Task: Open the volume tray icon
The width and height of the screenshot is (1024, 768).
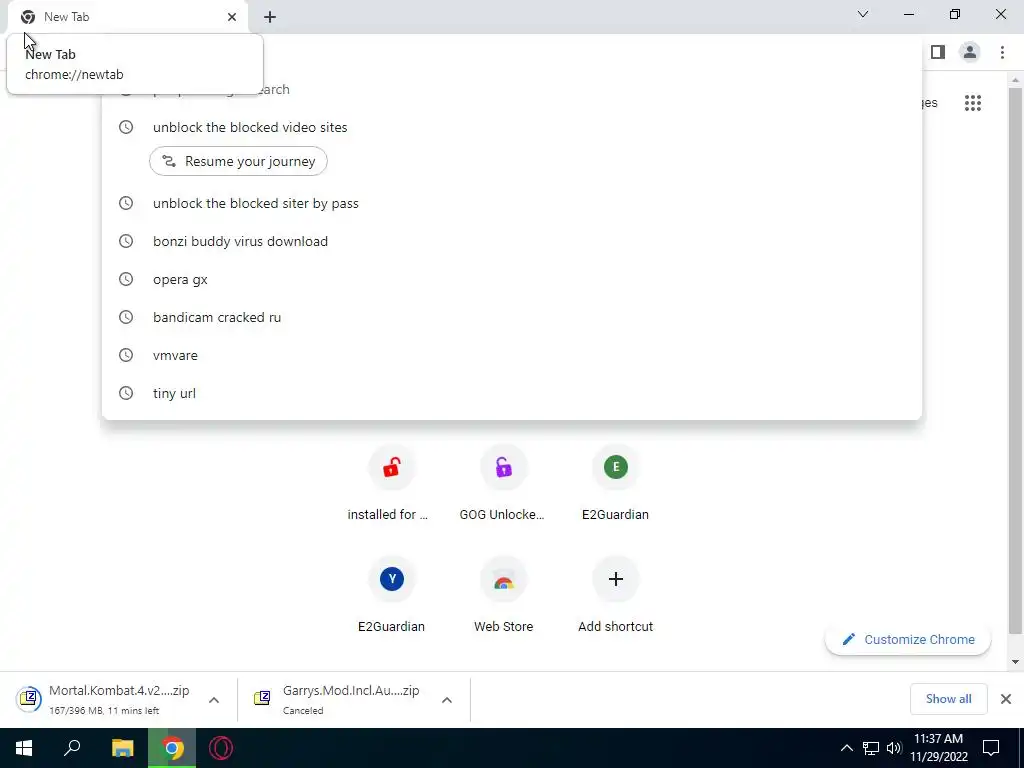Action: click(x=894, y=748)
